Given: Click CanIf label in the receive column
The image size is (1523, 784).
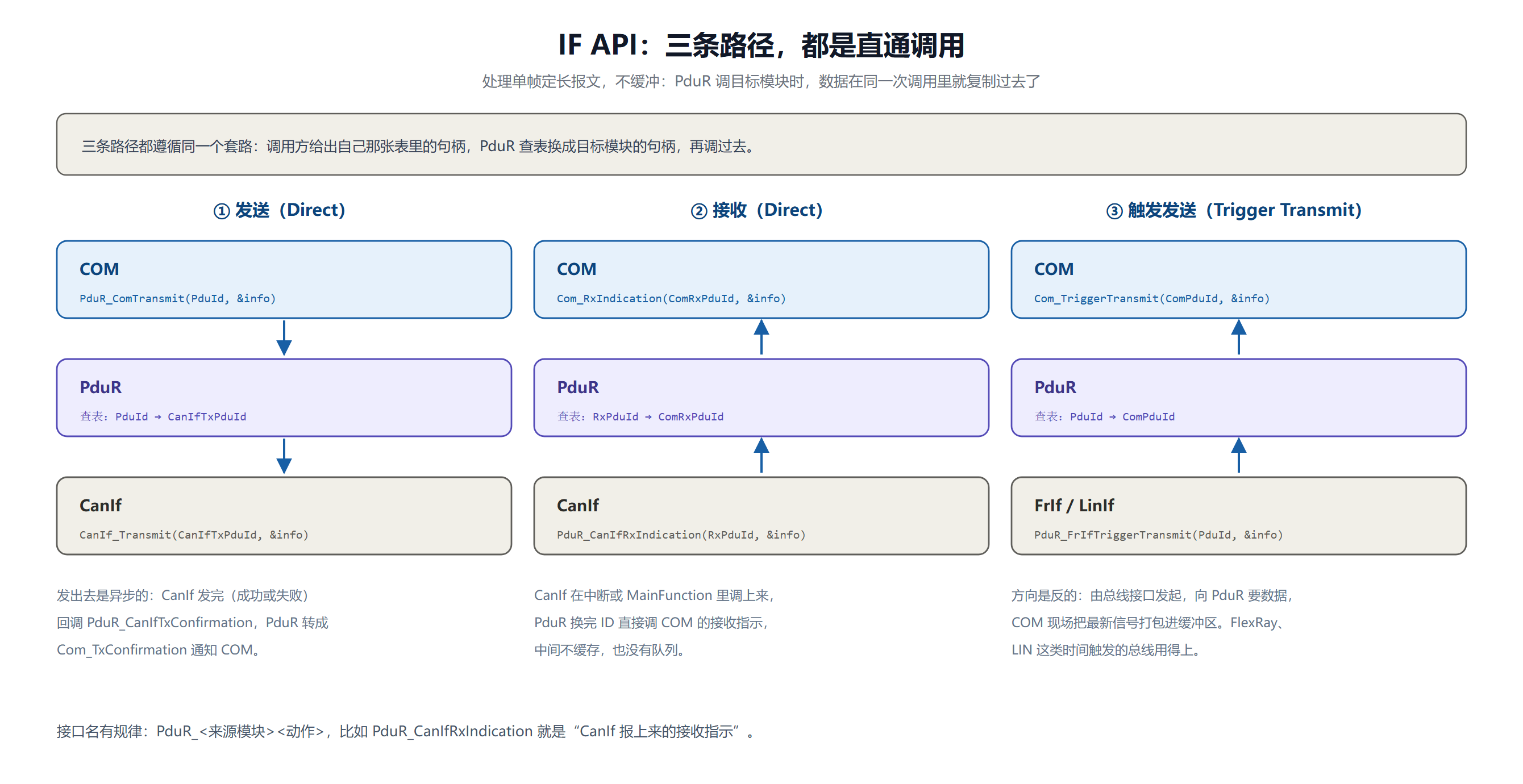Looking at the screenshot, I should (577, 506).
